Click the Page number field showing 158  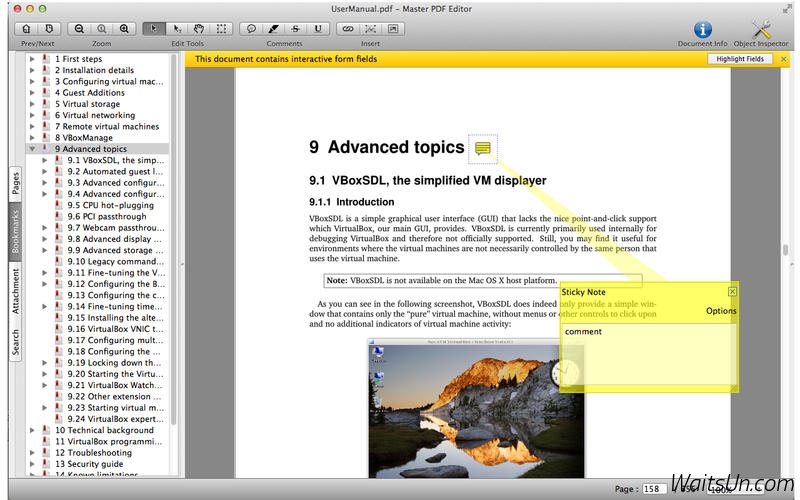click(x=654, y=489)
